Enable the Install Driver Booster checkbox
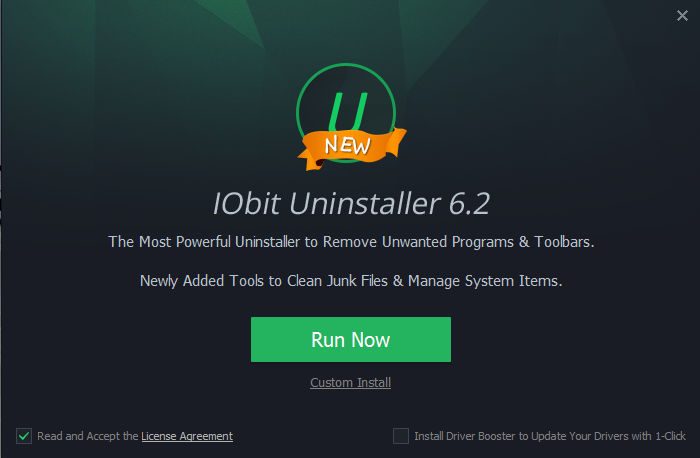 400,436
